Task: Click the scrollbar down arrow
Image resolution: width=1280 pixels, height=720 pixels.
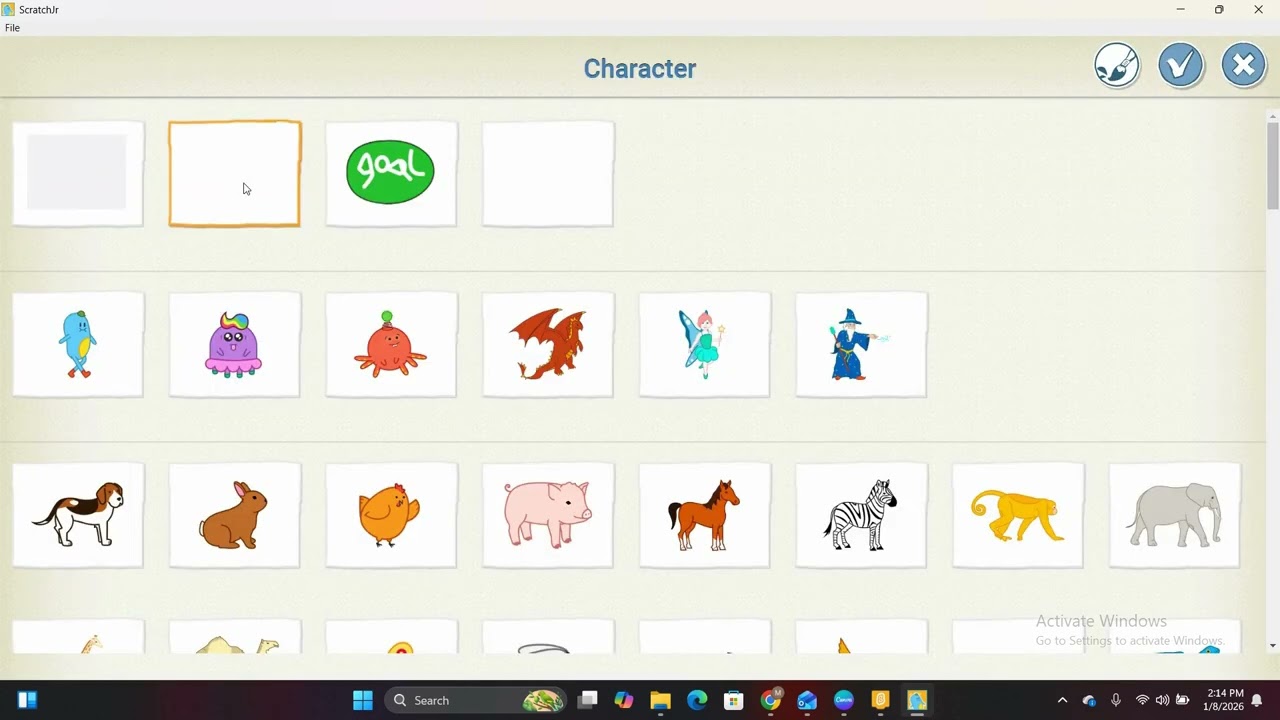Action: pos(1273,646)
